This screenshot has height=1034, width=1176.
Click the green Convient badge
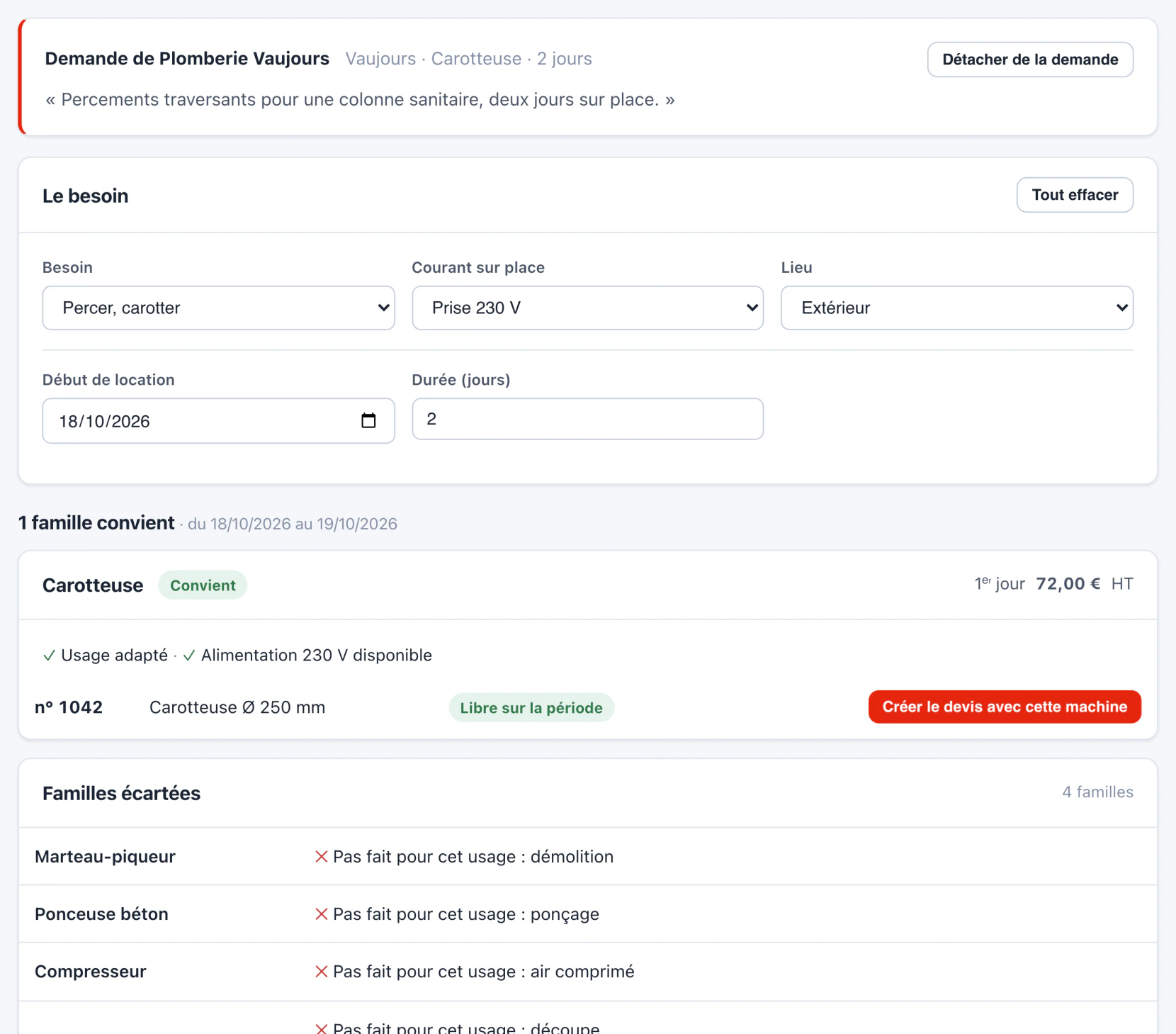coord(203,585)
